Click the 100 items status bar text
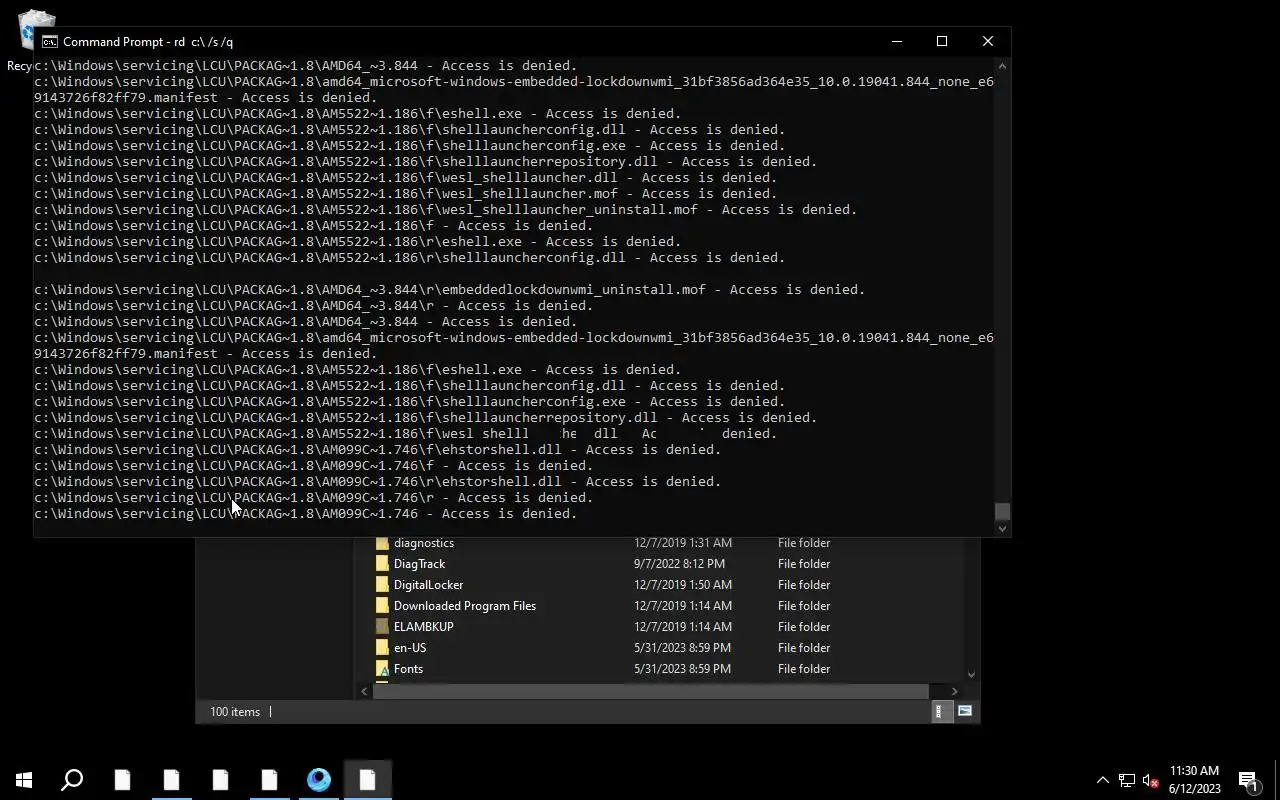 pyautogui.click(x=235, y=712)
